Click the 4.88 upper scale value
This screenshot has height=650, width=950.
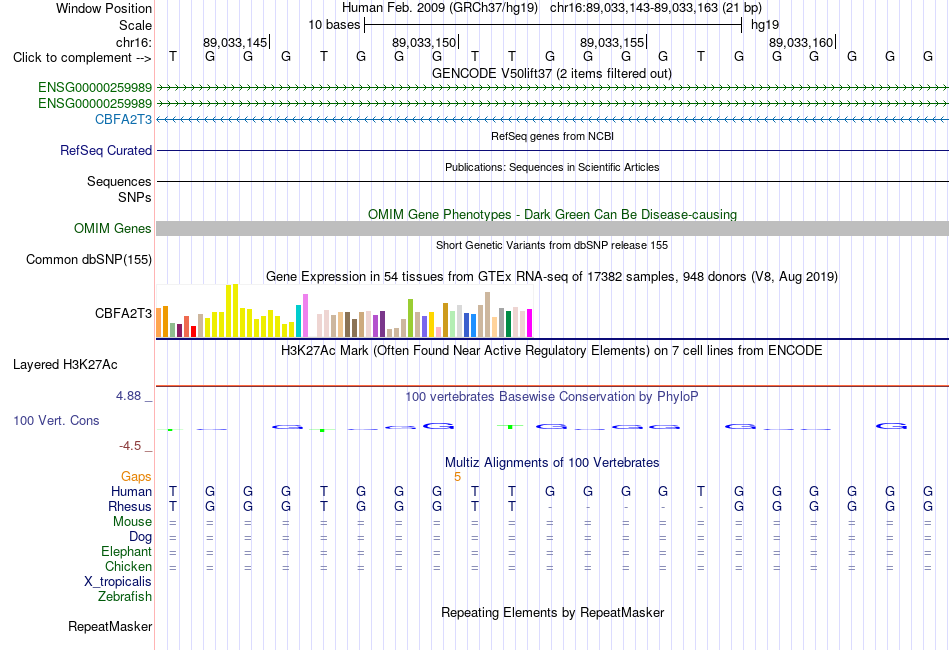tap(128, 396)
